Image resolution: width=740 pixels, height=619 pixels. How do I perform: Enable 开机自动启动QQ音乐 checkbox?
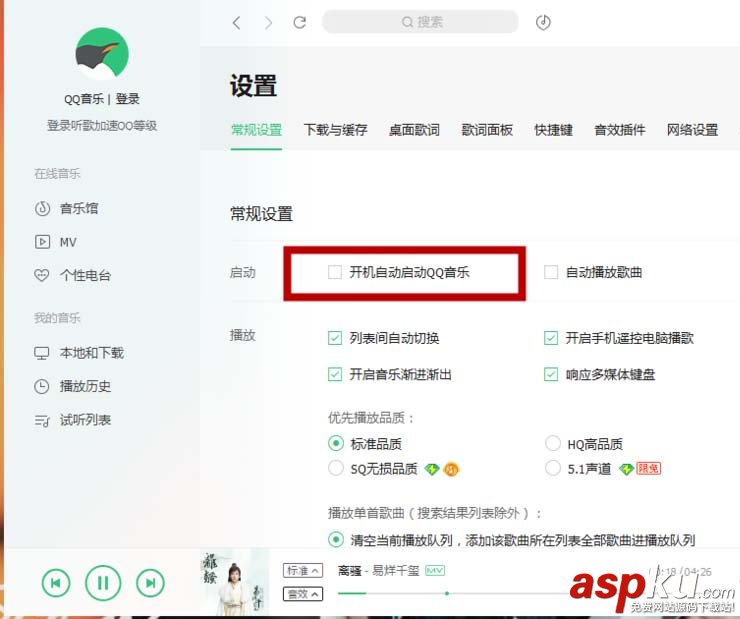tap(335, 272)
